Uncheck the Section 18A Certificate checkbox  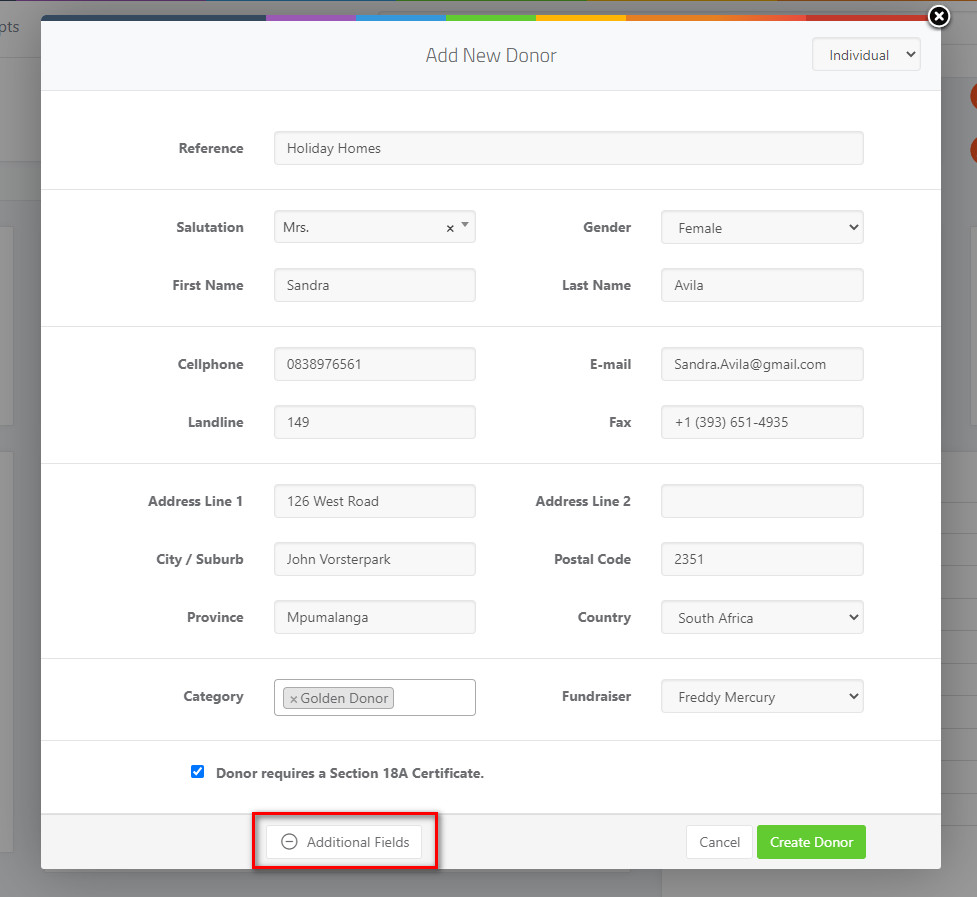pyautogui.click(x=198, y=772)
